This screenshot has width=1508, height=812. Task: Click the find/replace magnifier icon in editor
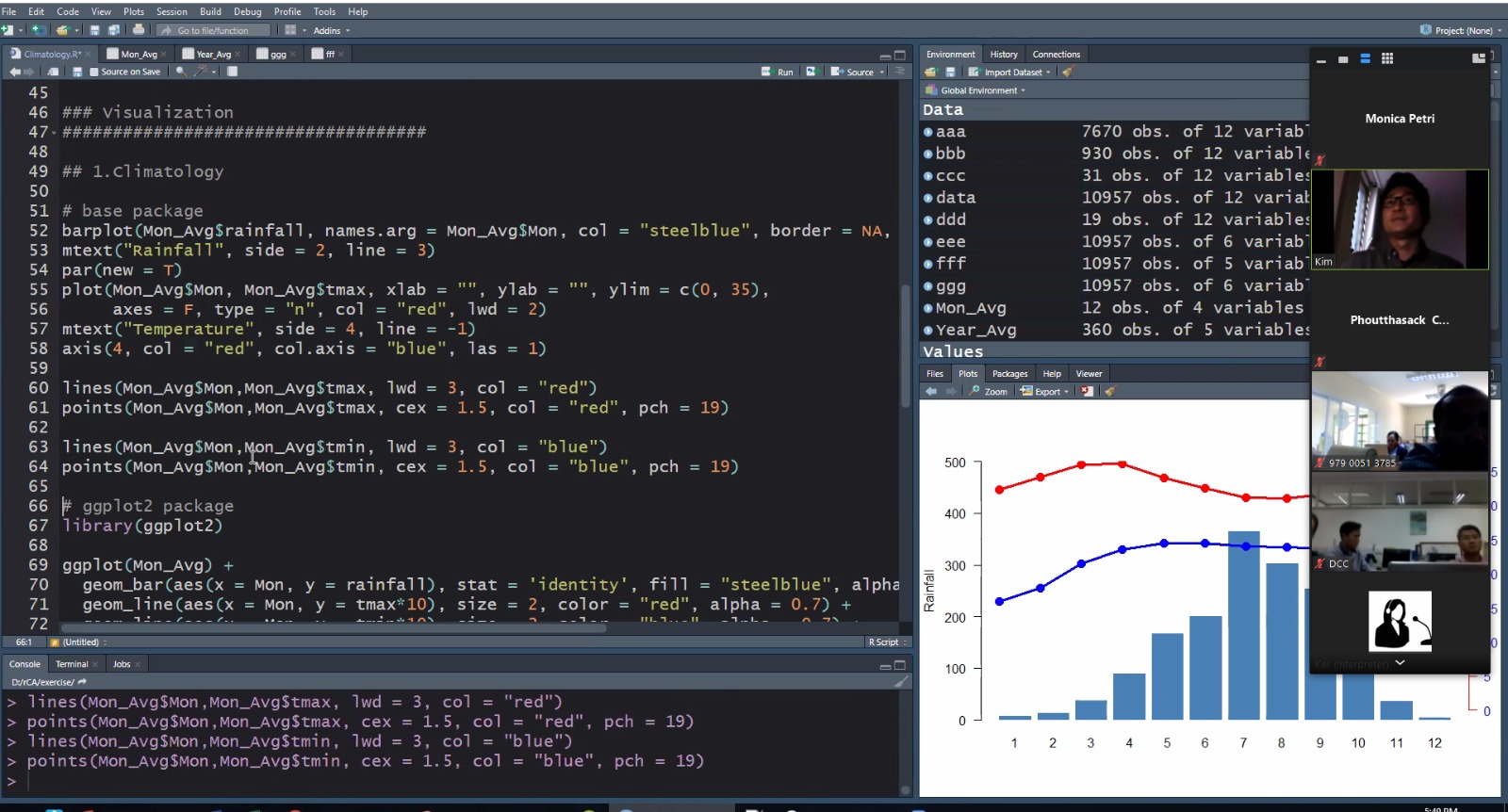tap(180, 72)
